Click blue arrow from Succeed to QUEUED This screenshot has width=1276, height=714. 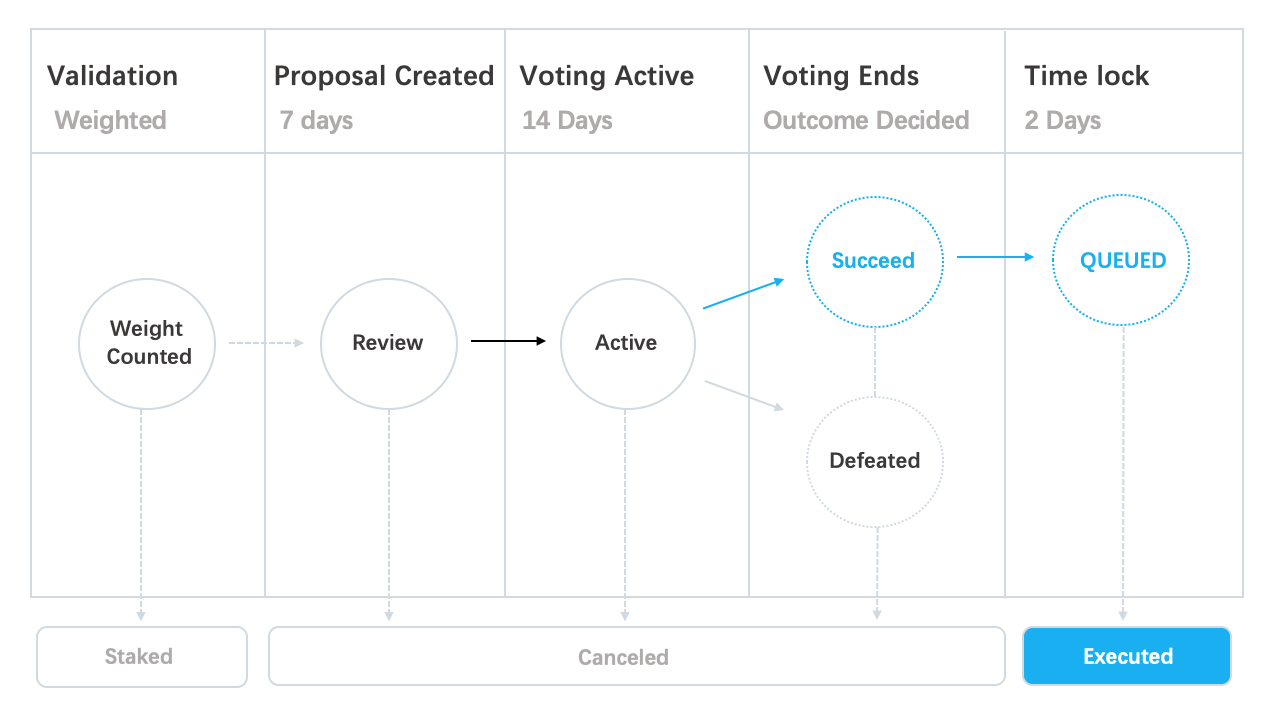(x=996, y=257)
